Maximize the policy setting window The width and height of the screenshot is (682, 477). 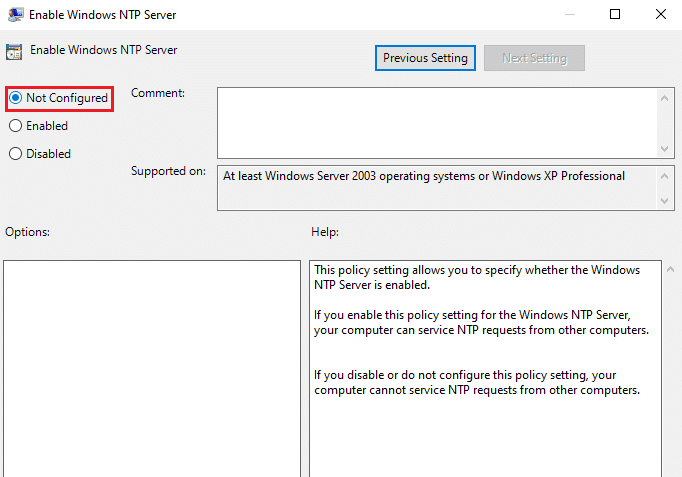coord(615,14)
